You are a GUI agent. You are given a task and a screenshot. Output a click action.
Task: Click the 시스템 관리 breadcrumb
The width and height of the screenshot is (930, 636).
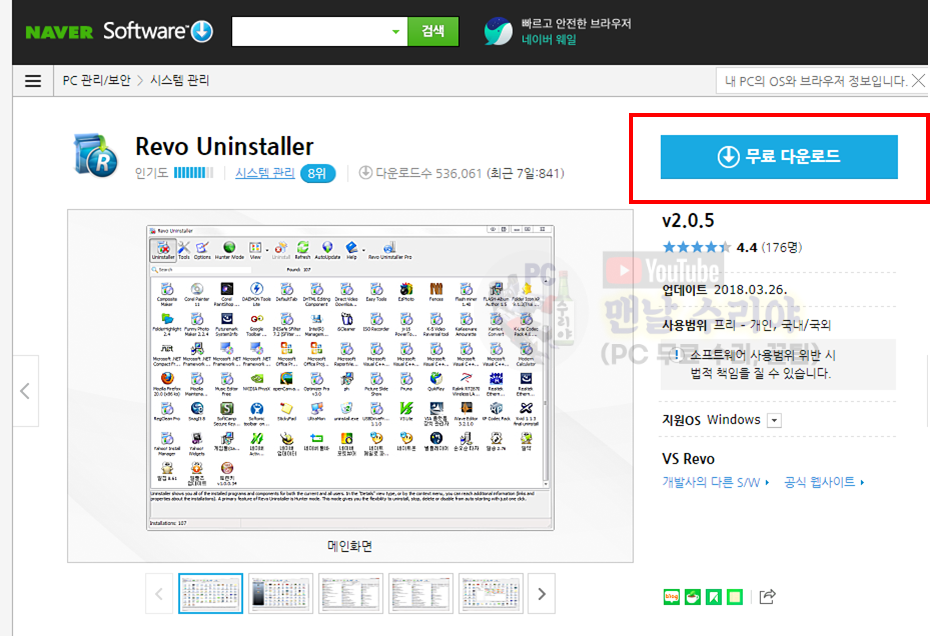click(x=180, y=81)
